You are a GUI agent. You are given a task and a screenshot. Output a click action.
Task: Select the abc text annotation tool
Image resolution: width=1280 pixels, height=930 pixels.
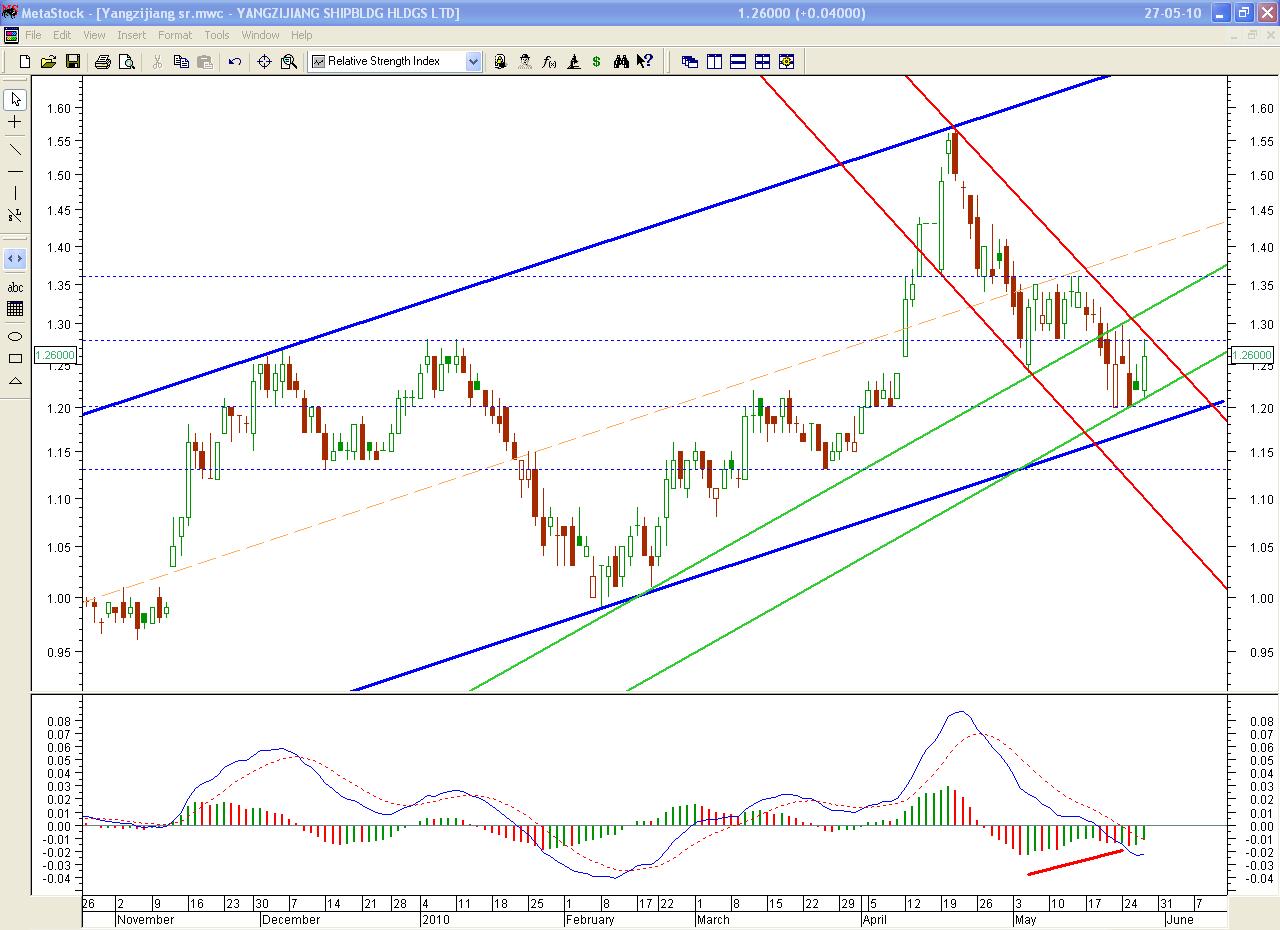tap(15, 287)
